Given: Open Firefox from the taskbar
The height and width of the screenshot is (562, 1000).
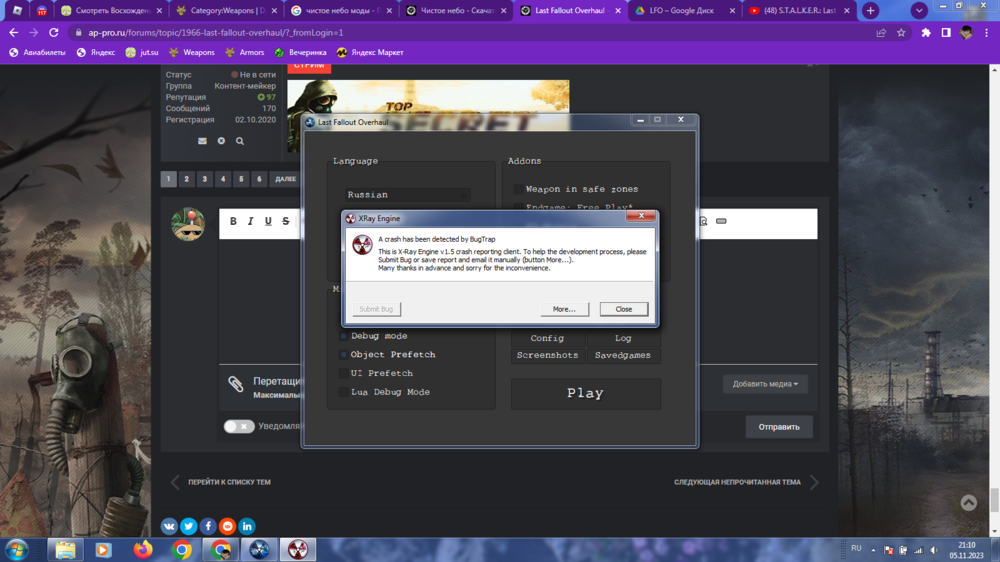Looking at the screenshot, I should point(143,550).
